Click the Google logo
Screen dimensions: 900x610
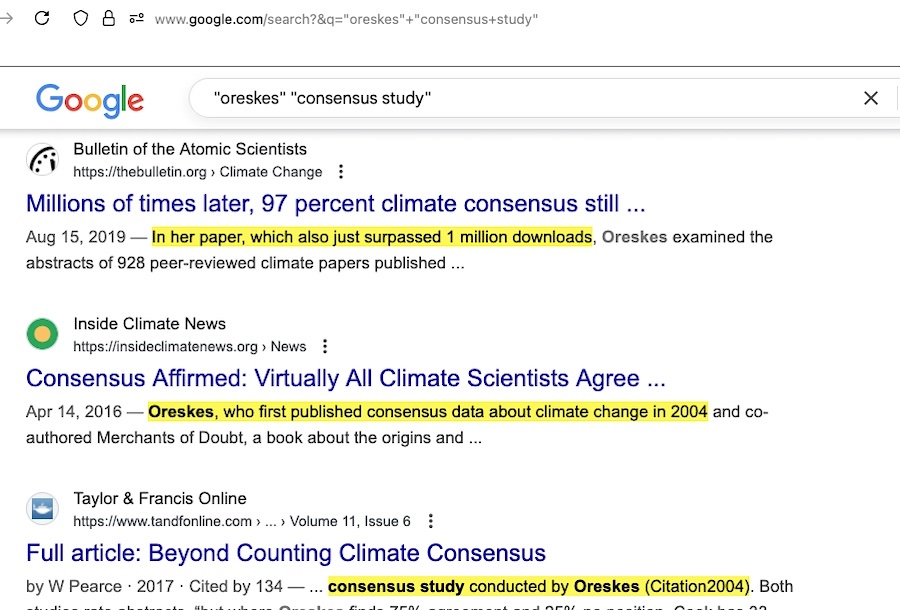[x=90, y=98]
